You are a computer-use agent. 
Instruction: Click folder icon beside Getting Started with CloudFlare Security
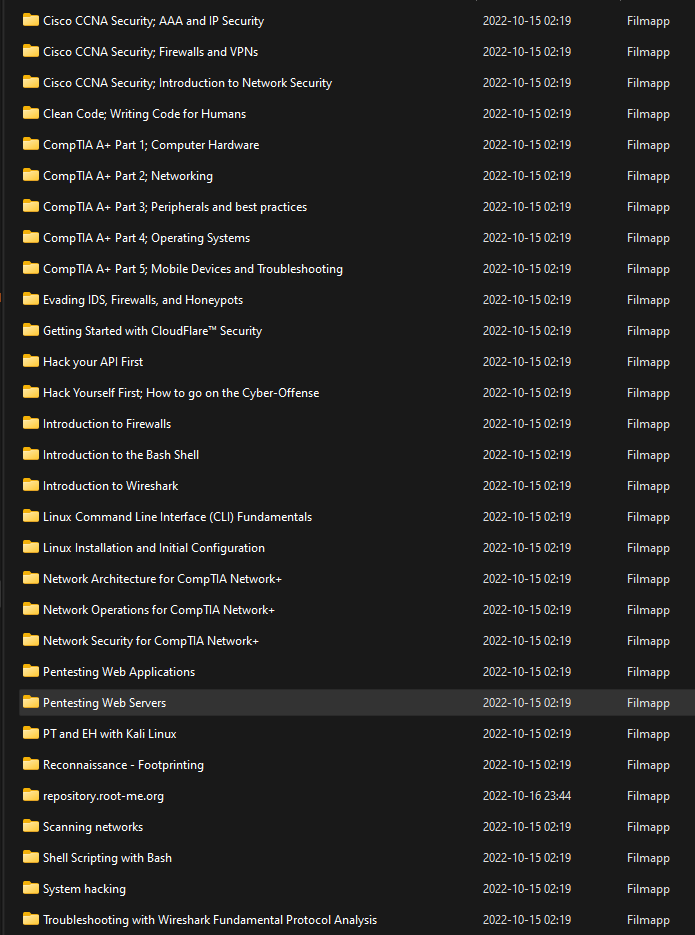click(x=31, y=330)
